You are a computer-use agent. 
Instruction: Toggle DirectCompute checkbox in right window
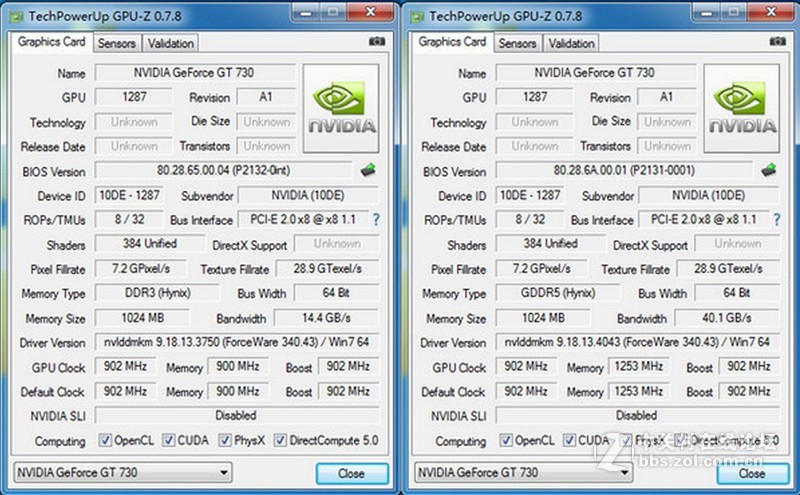coord(681,440)
